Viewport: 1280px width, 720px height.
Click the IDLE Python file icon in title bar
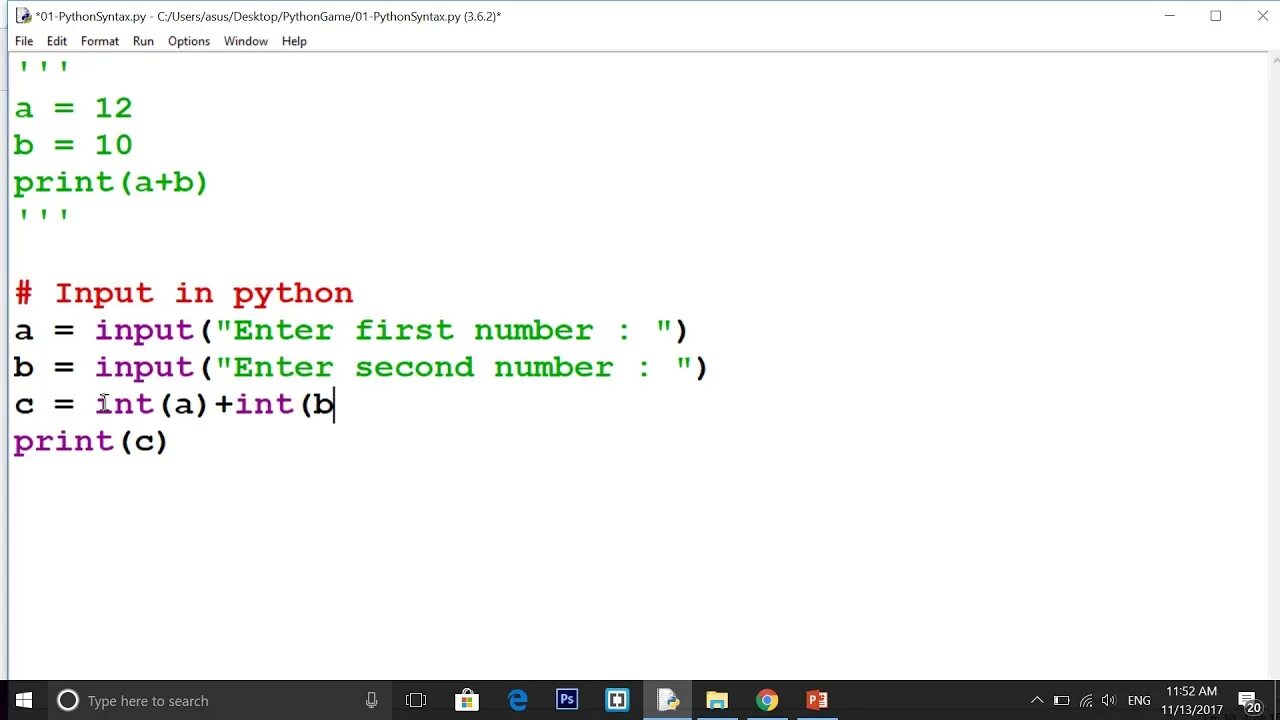click(x=23, y=15)
